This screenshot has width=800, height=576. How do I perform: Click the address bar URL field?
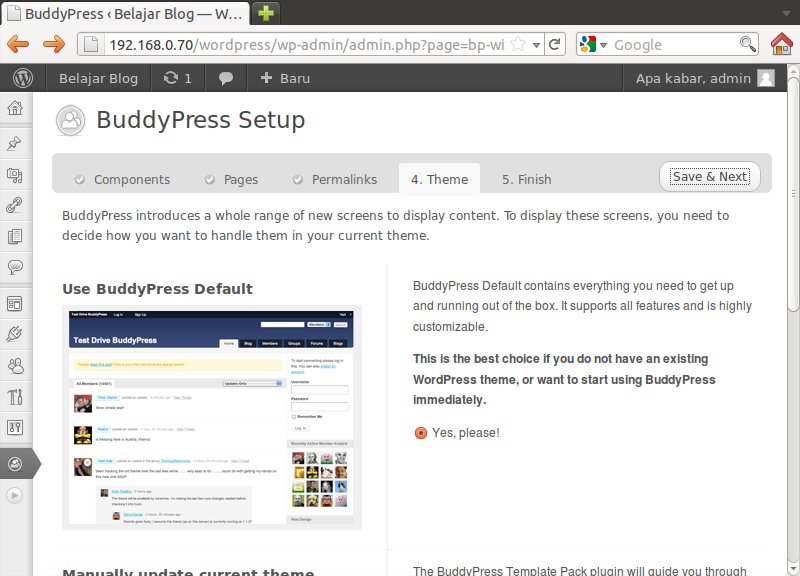pos(306,44)
